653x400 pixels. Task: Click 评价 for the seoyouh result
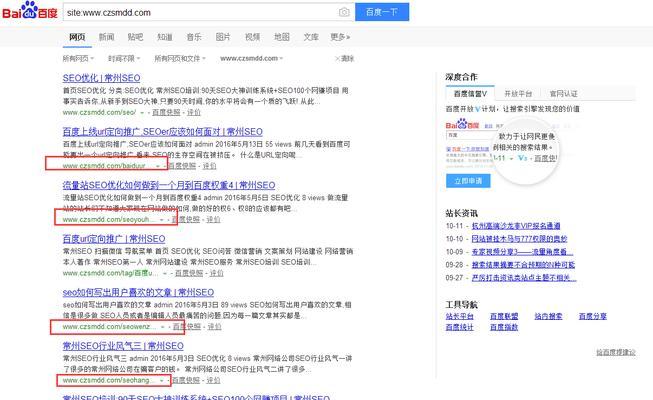point(213,220)
